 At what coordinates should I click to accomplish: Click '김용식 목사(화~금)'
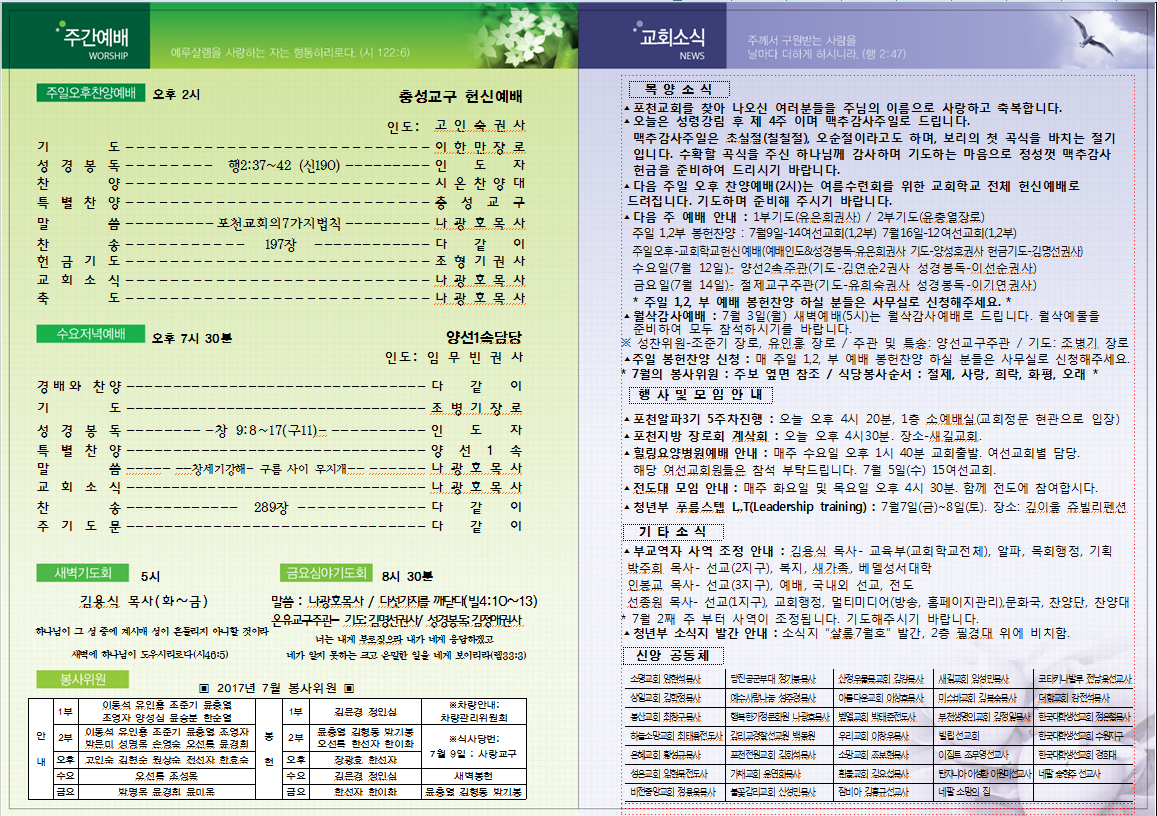(144, 602)
